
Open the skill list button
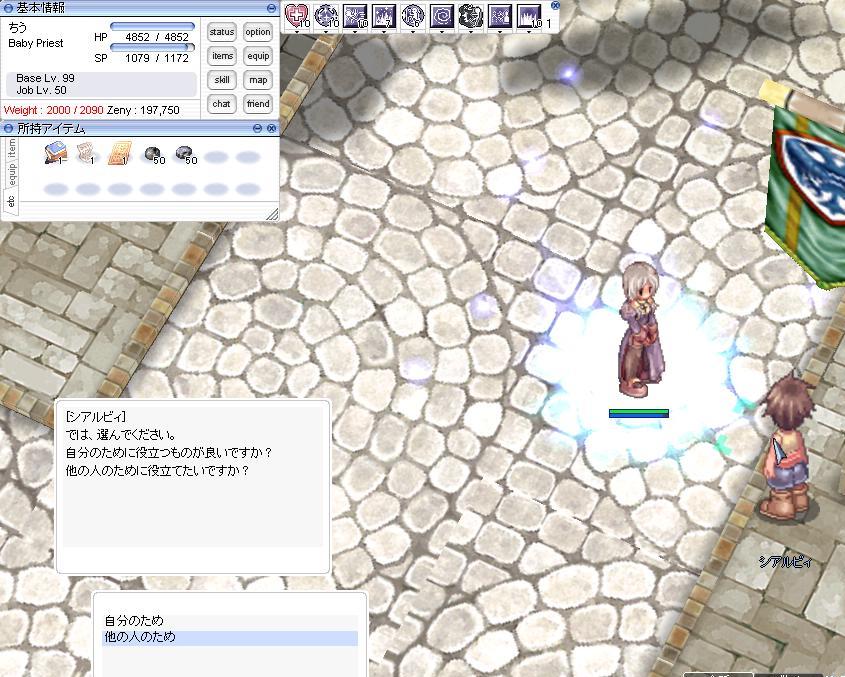coord(222,80)
